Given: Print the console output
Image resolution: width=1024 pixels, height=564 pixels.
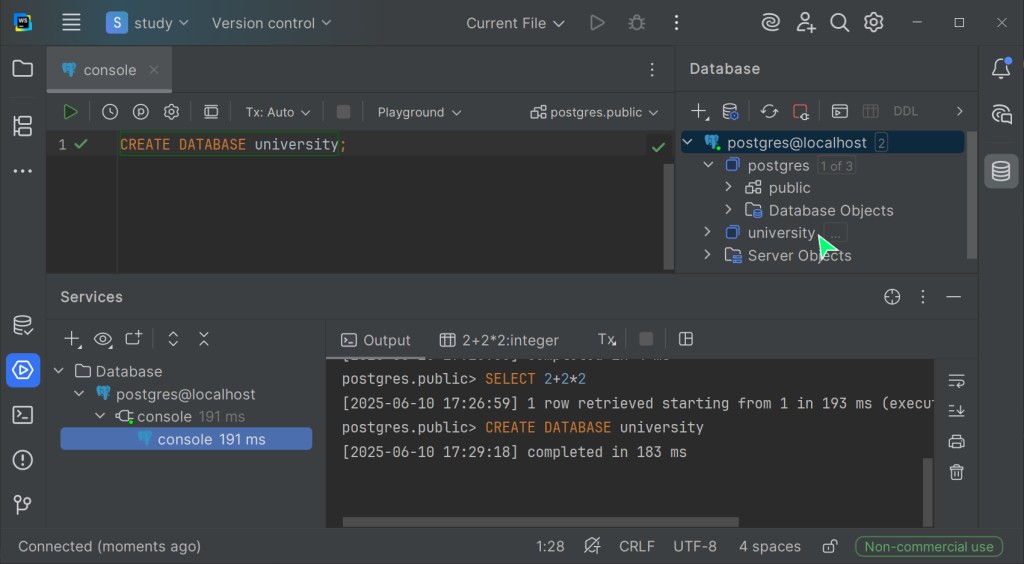Looking at the screenshot, I should [956, 441].
